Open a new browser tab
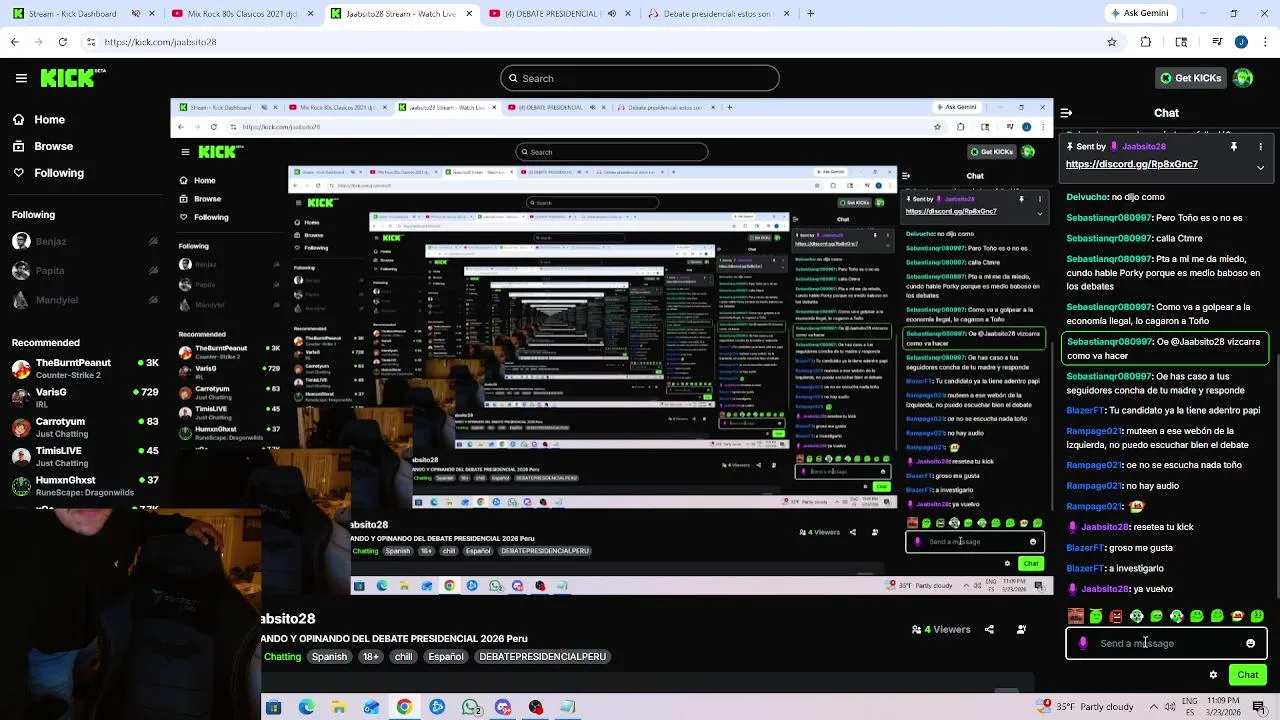The height and width of the screenshot is (720, 1280). point(810,14)
